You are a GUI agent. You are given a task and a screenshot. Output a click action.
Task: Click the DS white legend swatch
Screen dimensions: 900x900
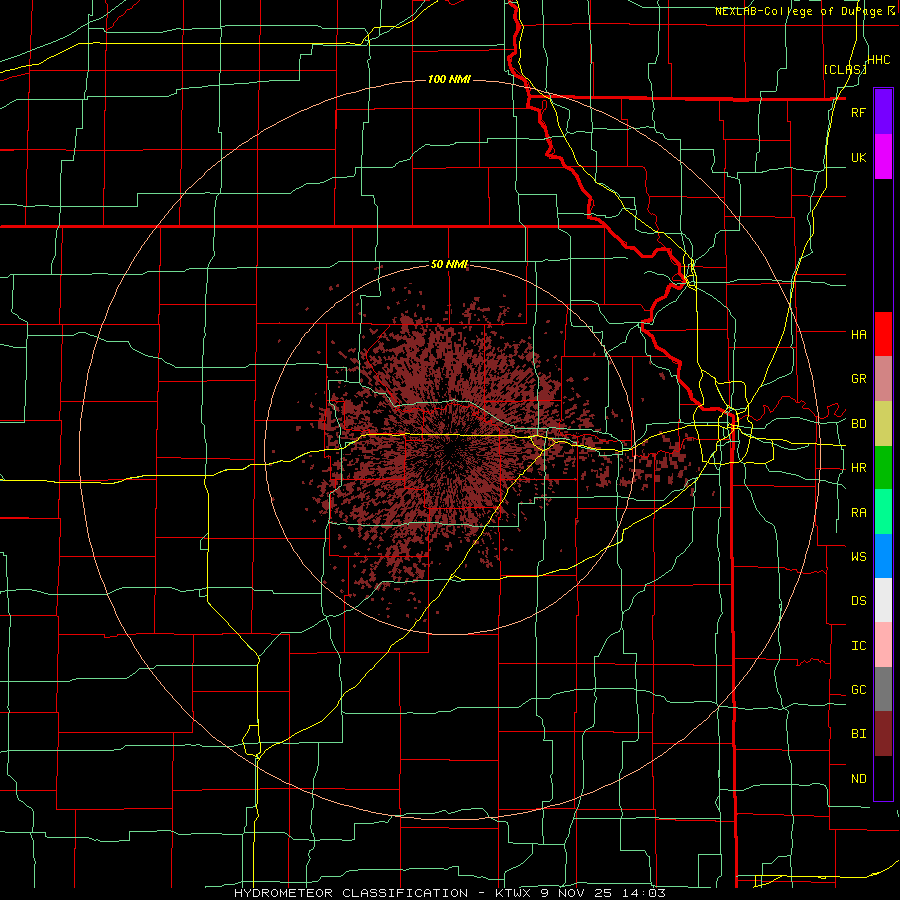tap(883, 600)
